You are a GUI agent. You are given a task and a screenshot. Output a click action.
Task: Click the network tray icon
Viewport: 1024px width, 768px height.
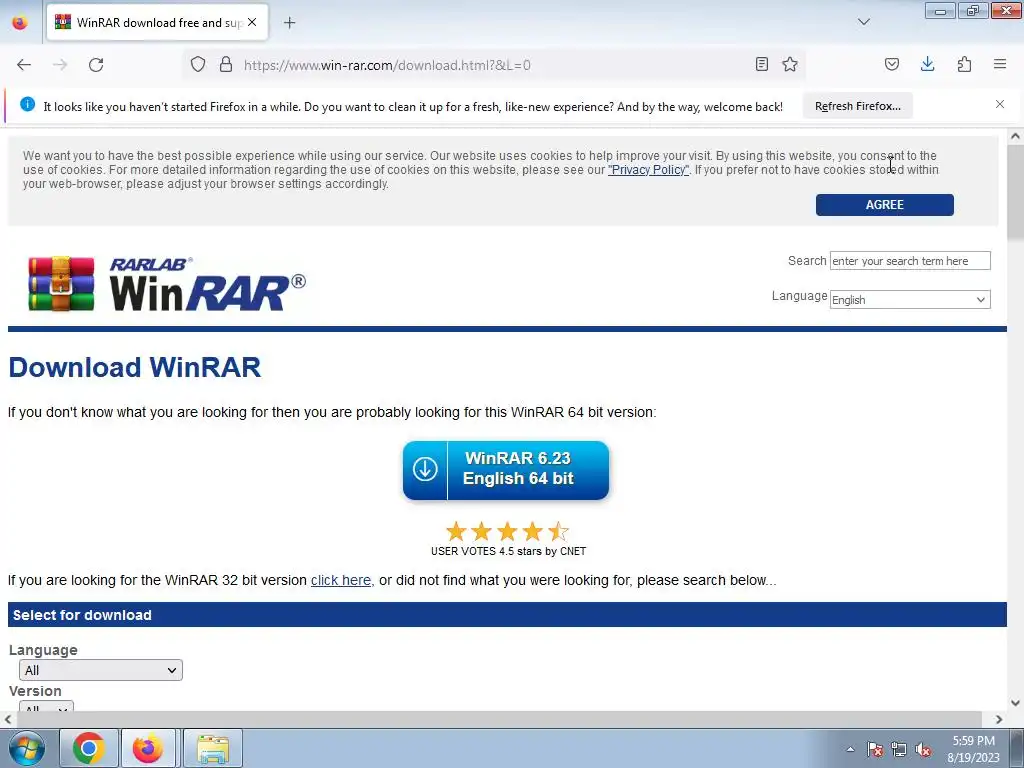pyautogui.click(x=899, y=749)
